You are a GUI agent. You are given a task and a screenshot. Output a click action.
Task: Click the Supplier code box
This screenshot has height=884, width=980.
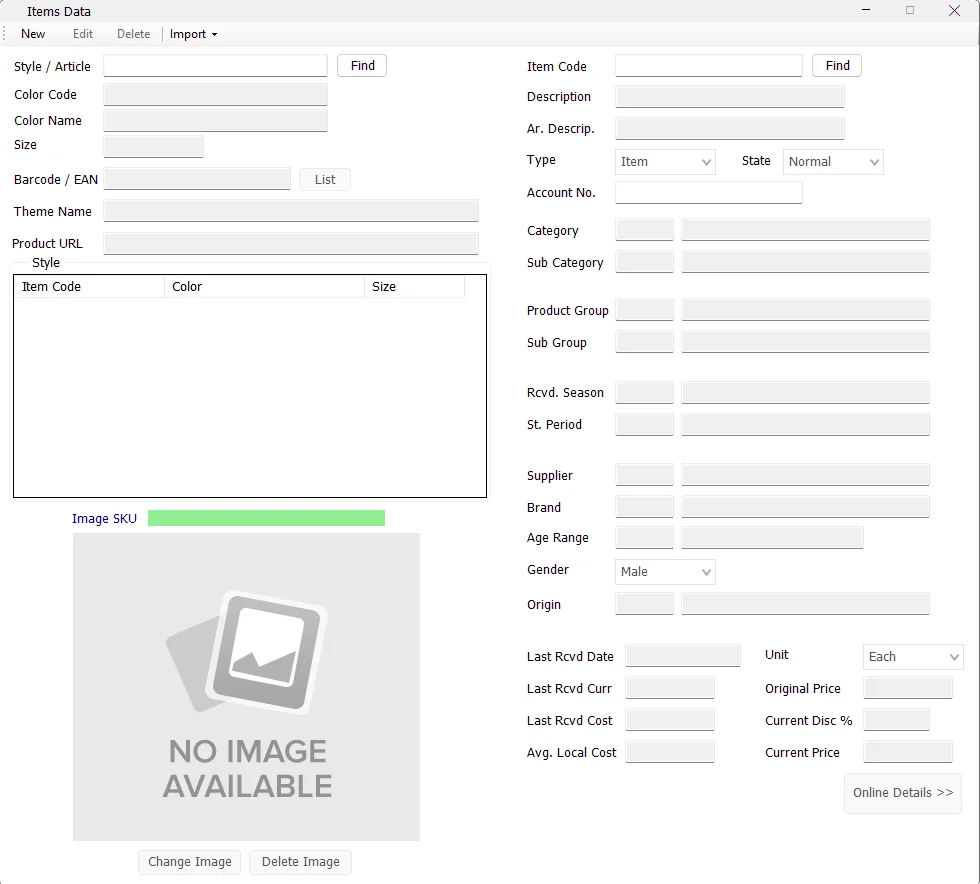tap(644, 475)
